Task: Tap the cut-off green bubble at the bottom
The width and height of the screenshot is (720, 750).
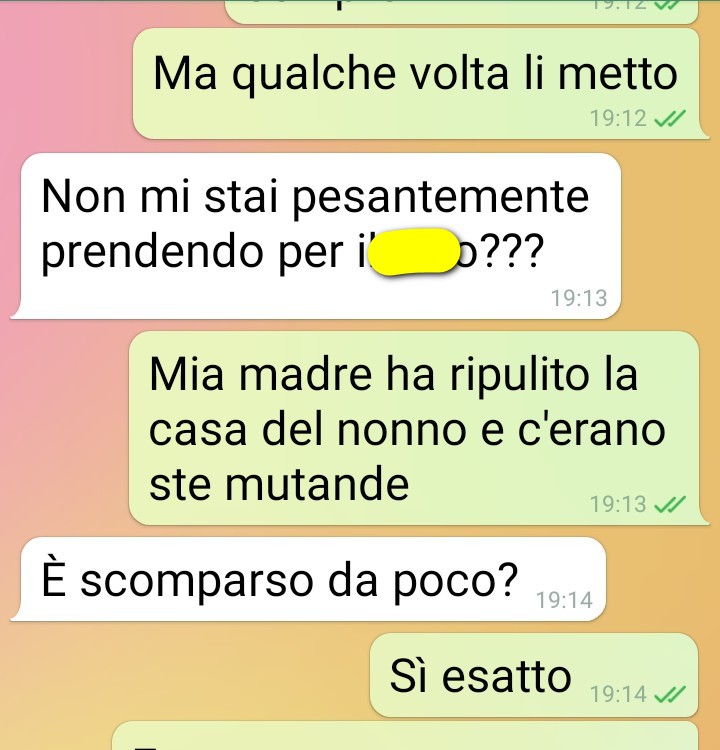Action: pyautogui.click(x=405, y=736)
